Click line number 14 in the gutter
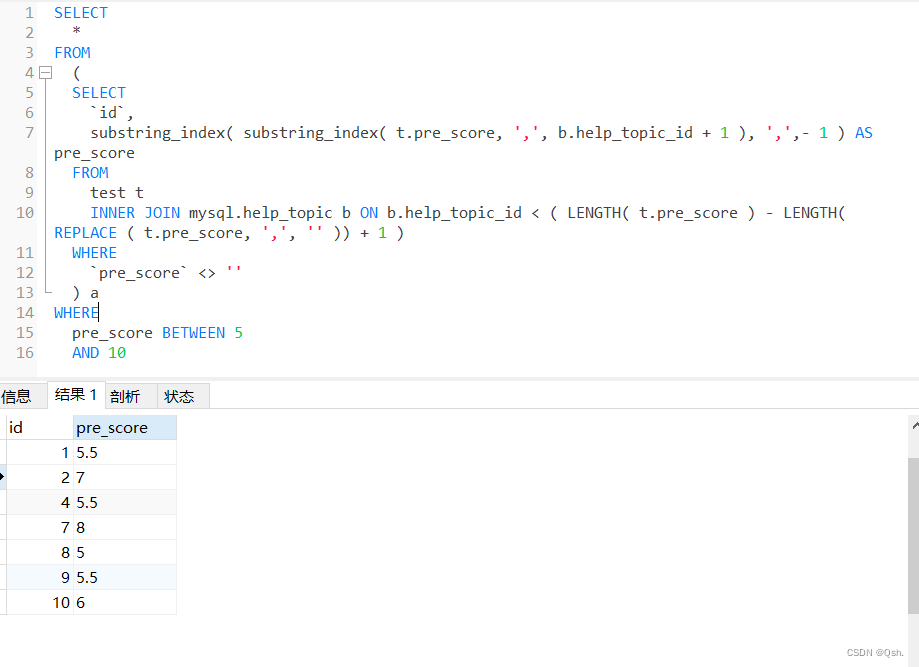 pos(24,312)
